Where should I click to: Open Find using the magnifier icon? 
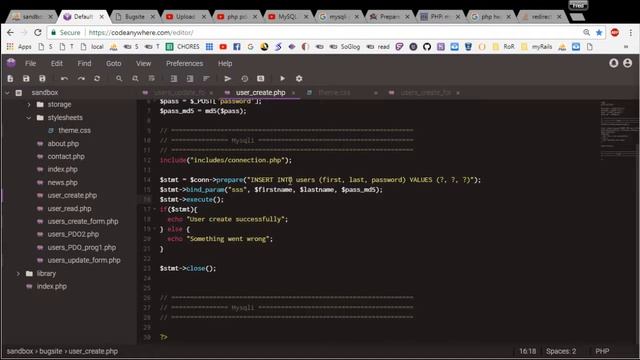[119, 78]
